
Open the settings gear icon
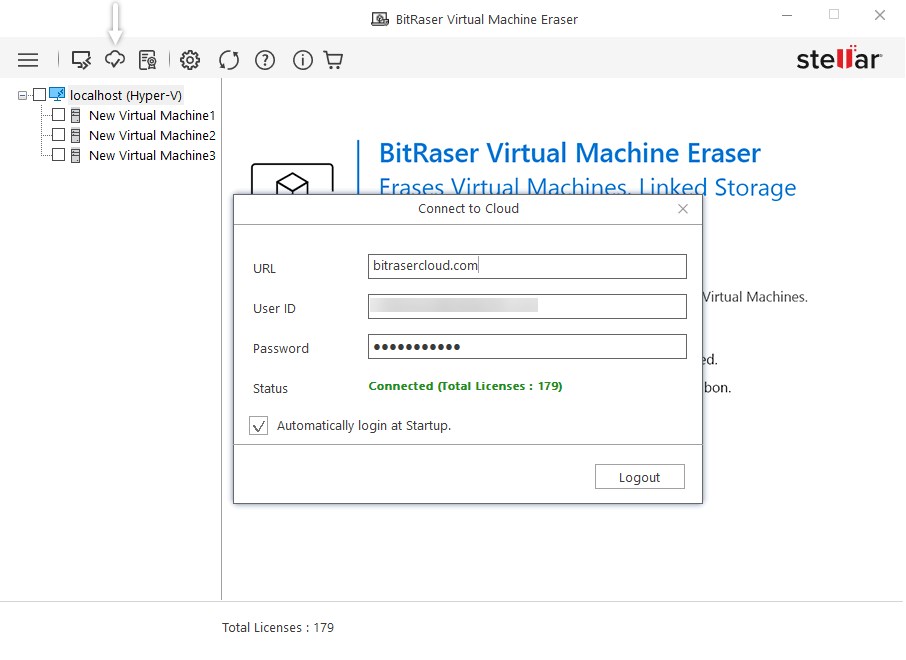click(190, 60)
